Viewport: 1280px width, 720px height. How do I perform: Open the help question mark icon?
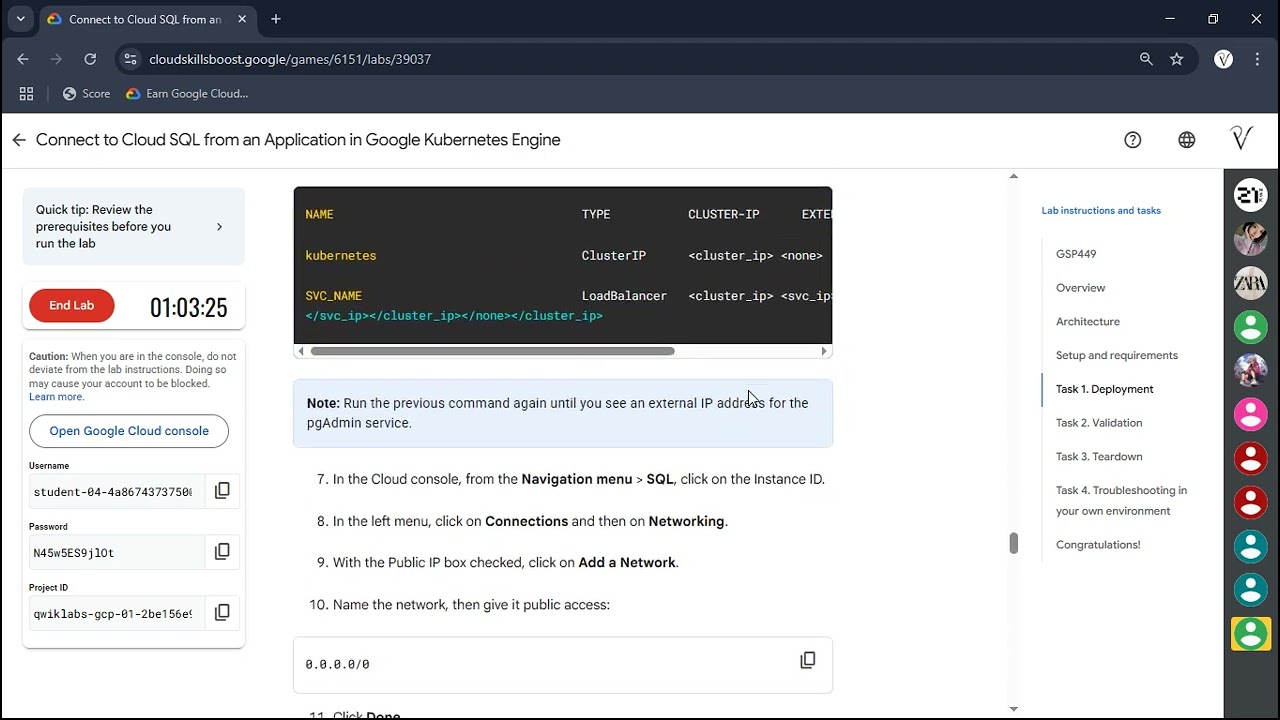(1132, 140)
